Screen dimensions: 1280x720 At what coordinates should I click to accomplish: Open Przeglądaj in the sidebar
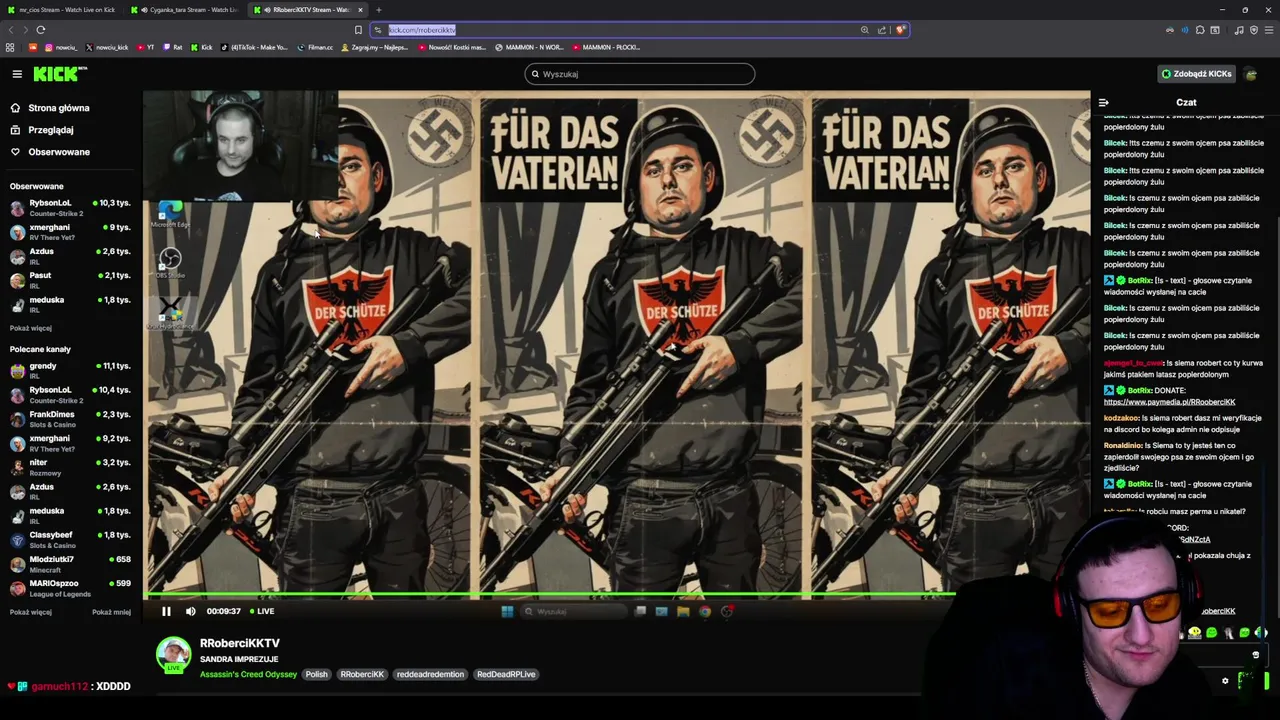pyautogui.click(x=42, y=130)
